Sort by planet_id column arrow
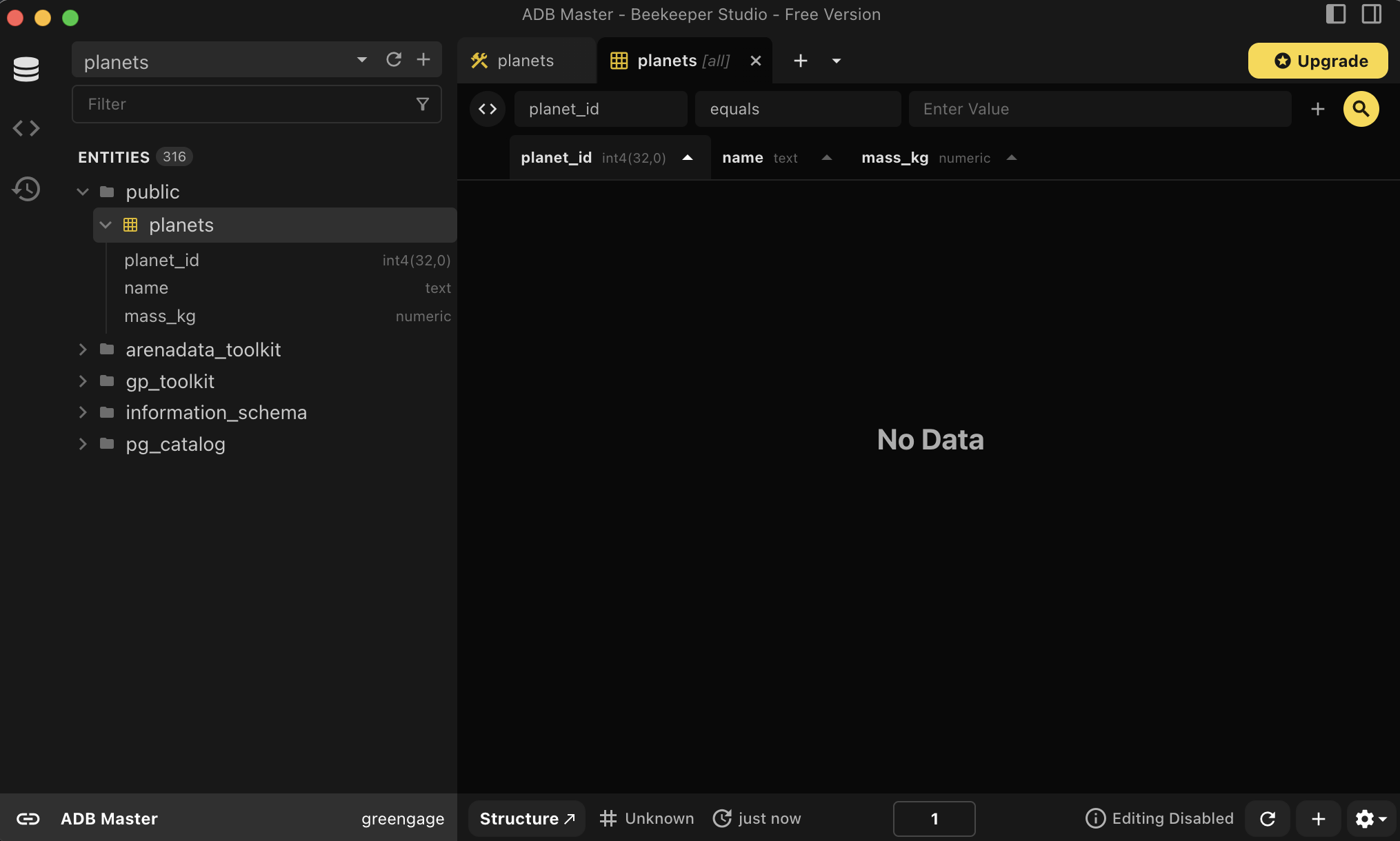 click(x=688, y=158)
